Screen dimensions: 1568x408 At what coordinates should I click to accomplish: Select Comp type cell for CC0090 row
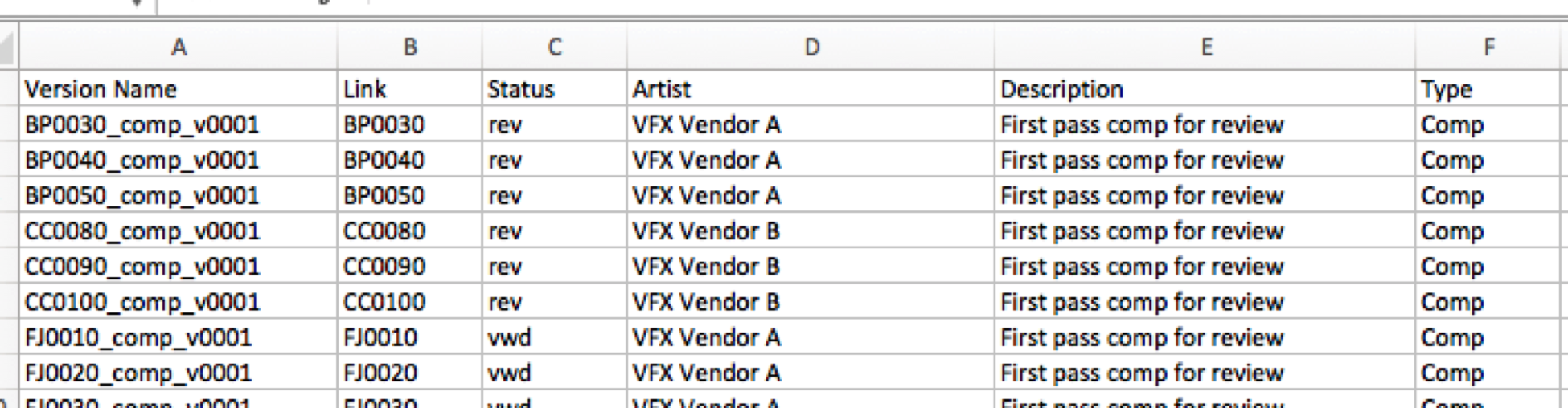coord(1451,267)
